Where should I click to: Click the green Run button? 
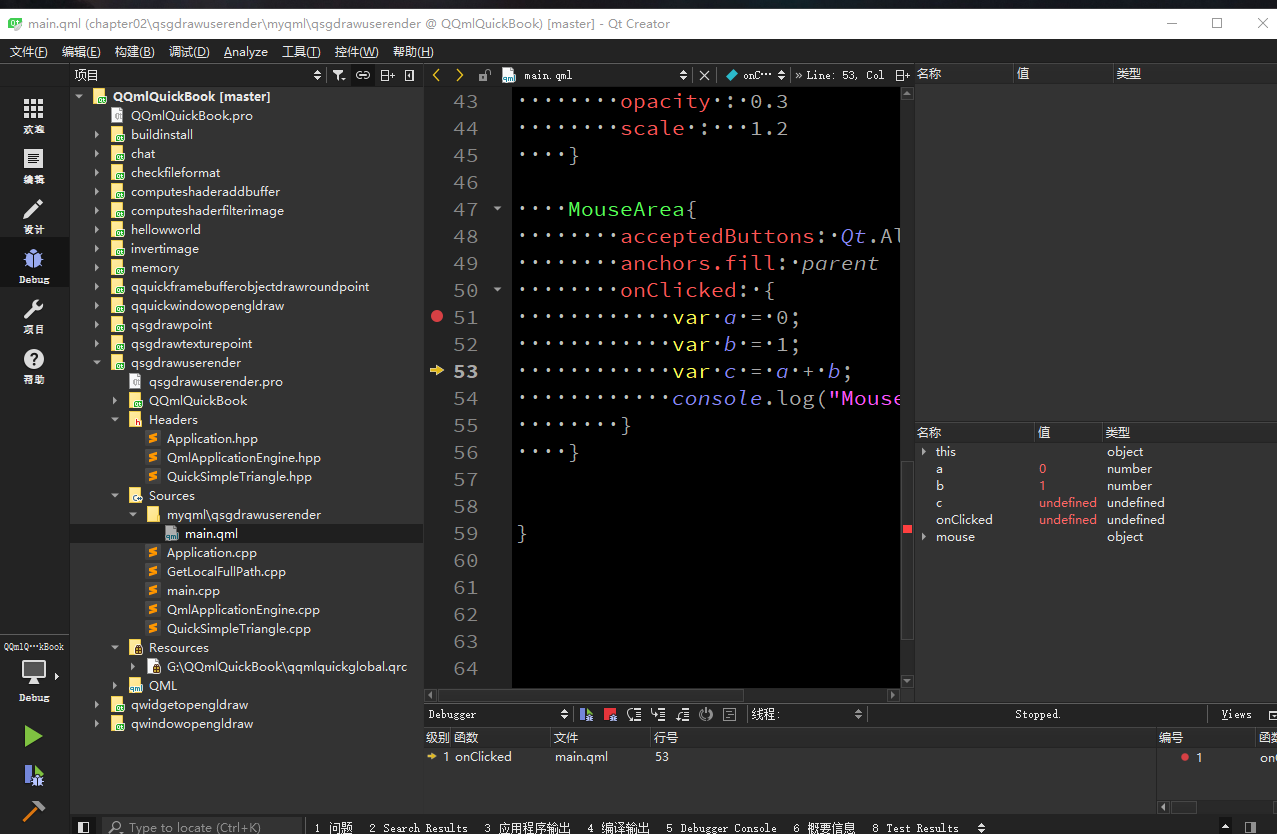(x=33, y=736)
